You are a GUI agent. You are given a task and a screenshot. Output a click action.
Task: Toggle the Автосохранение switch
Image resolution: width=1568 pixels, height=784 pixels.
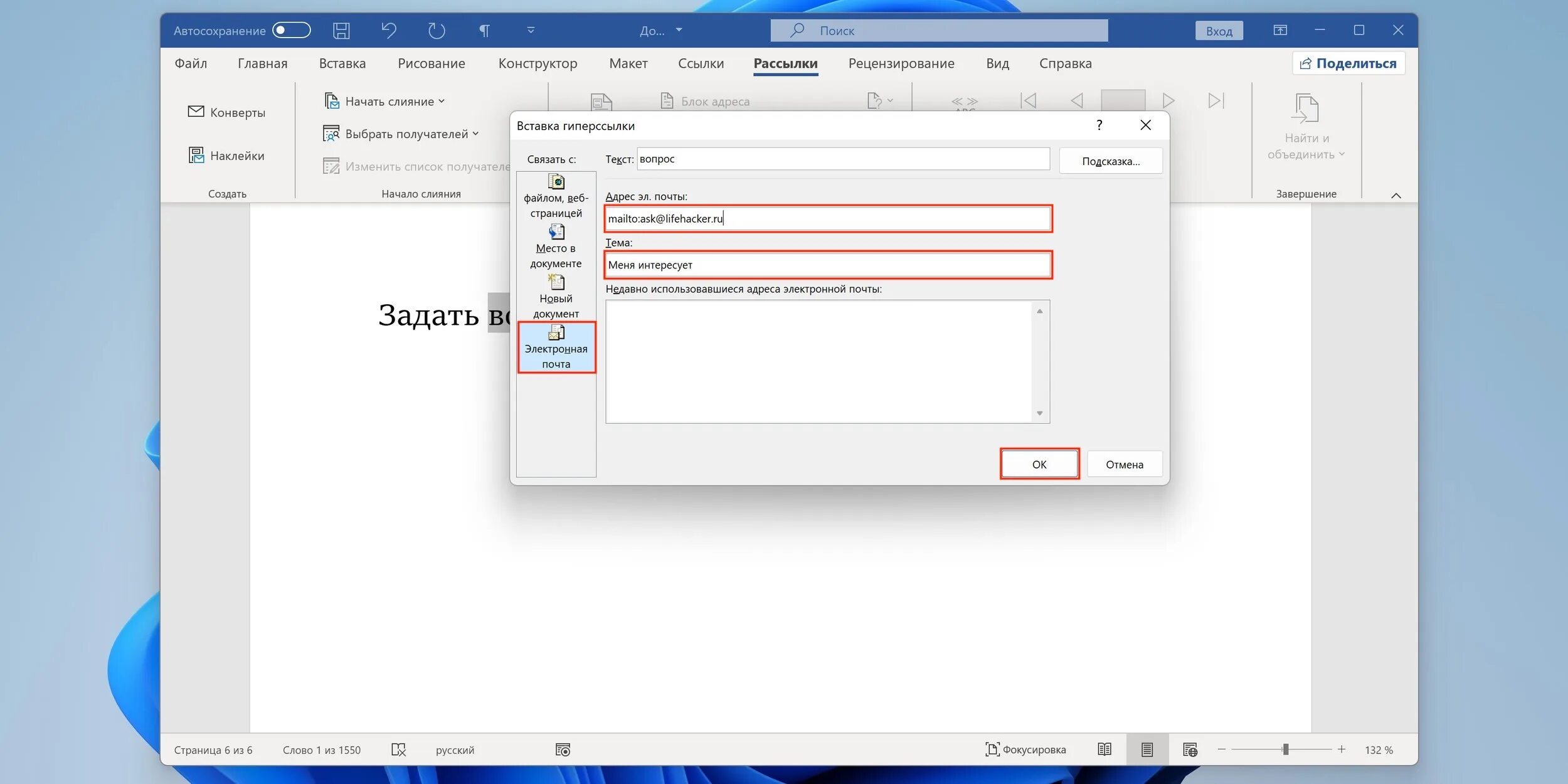[x=292, y=30]
